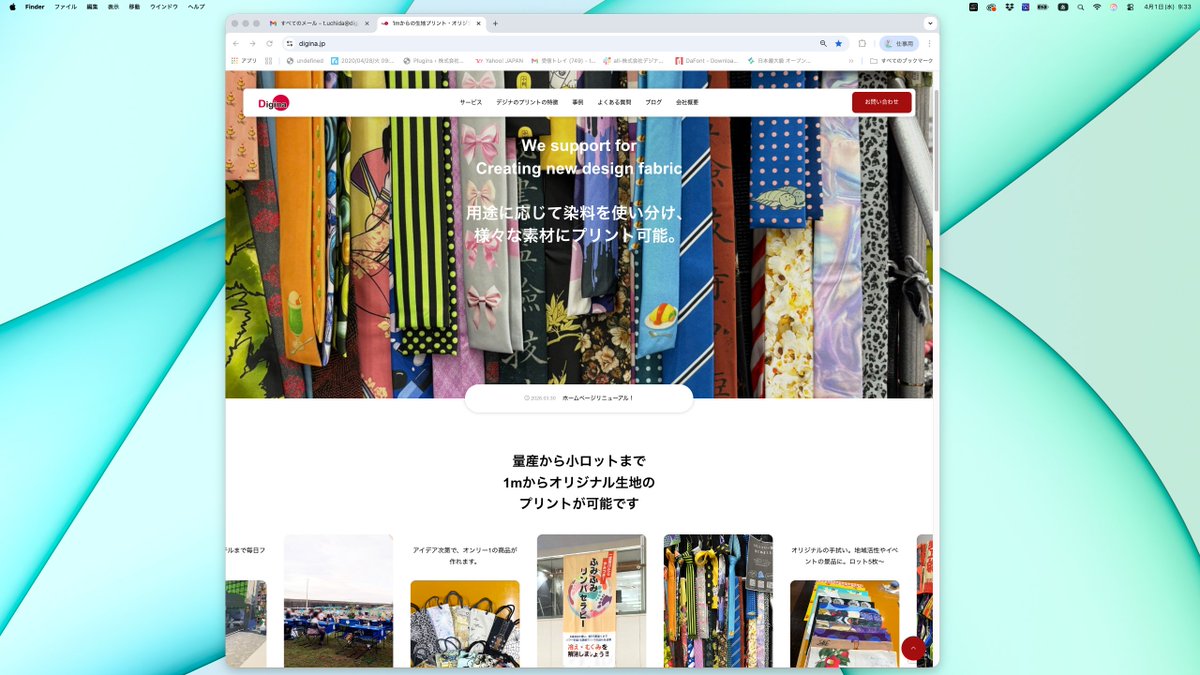1200x675 pixels.
Task: Click the zoom magnifier icon in address bar
Action: pos(824,44)
